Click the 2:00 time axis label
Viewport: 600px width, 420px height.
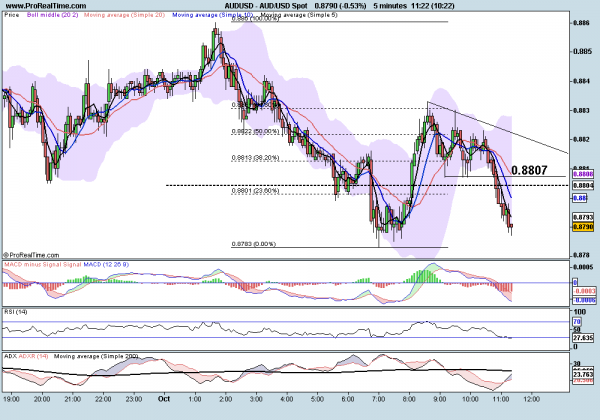[225, 399]
